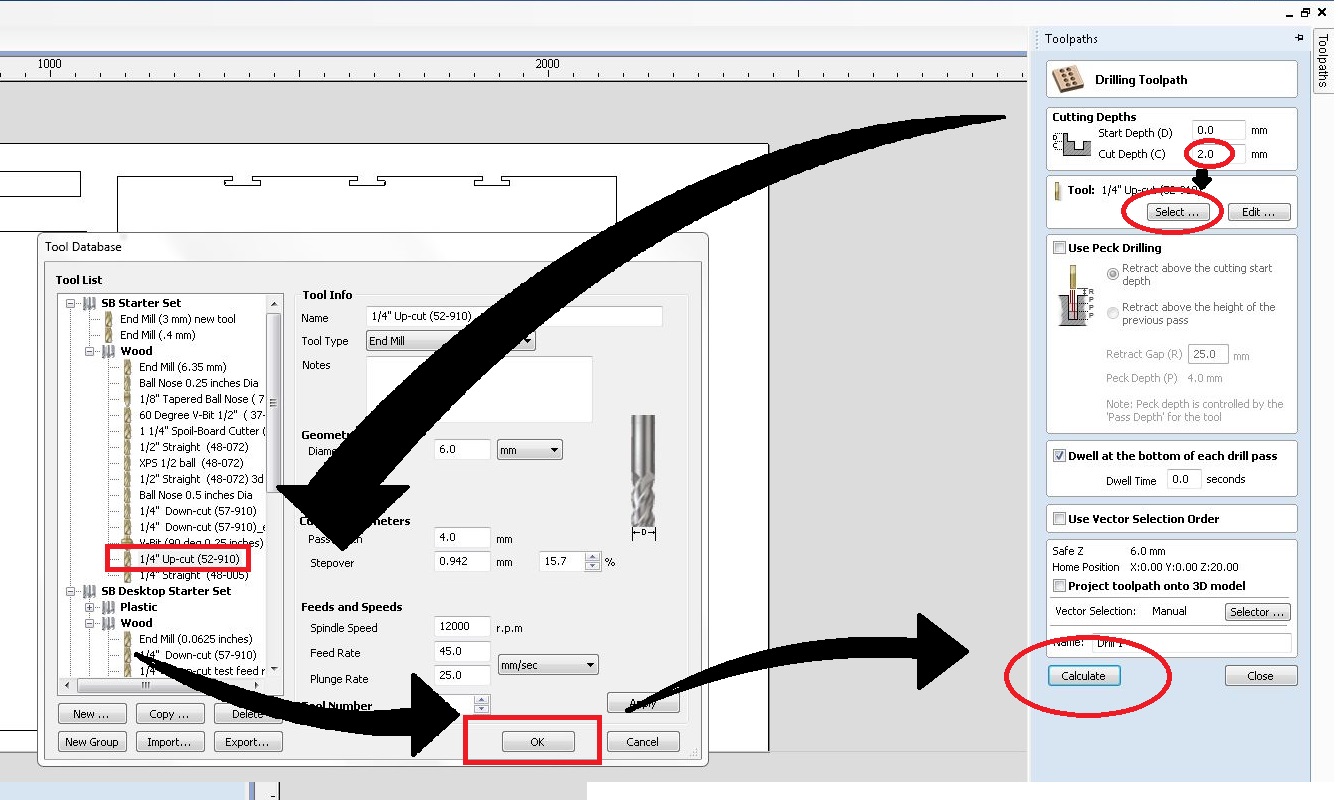Click the Edit tool button
The height and width of the screenshot is (800, 1338).
click(1259, 212)
